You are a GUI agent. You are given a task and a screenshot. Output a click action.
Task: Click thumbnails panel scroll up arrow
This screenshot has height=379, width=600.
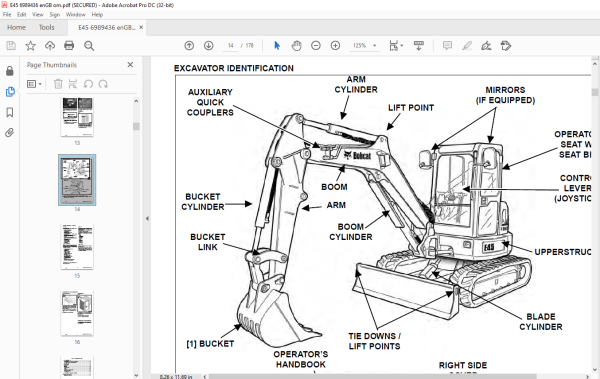tap(136, 101)
